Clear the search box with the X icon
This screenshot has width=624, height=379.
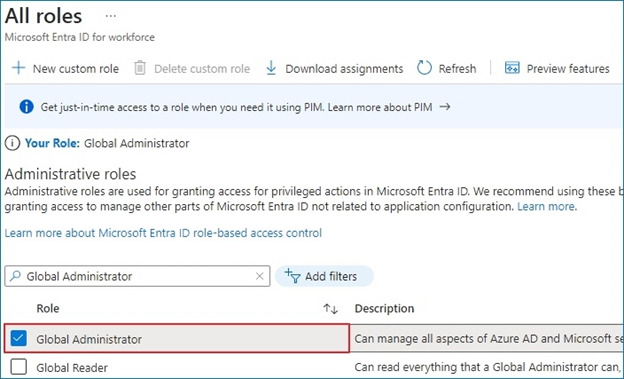pyautogui.click(x=259, y=276)
